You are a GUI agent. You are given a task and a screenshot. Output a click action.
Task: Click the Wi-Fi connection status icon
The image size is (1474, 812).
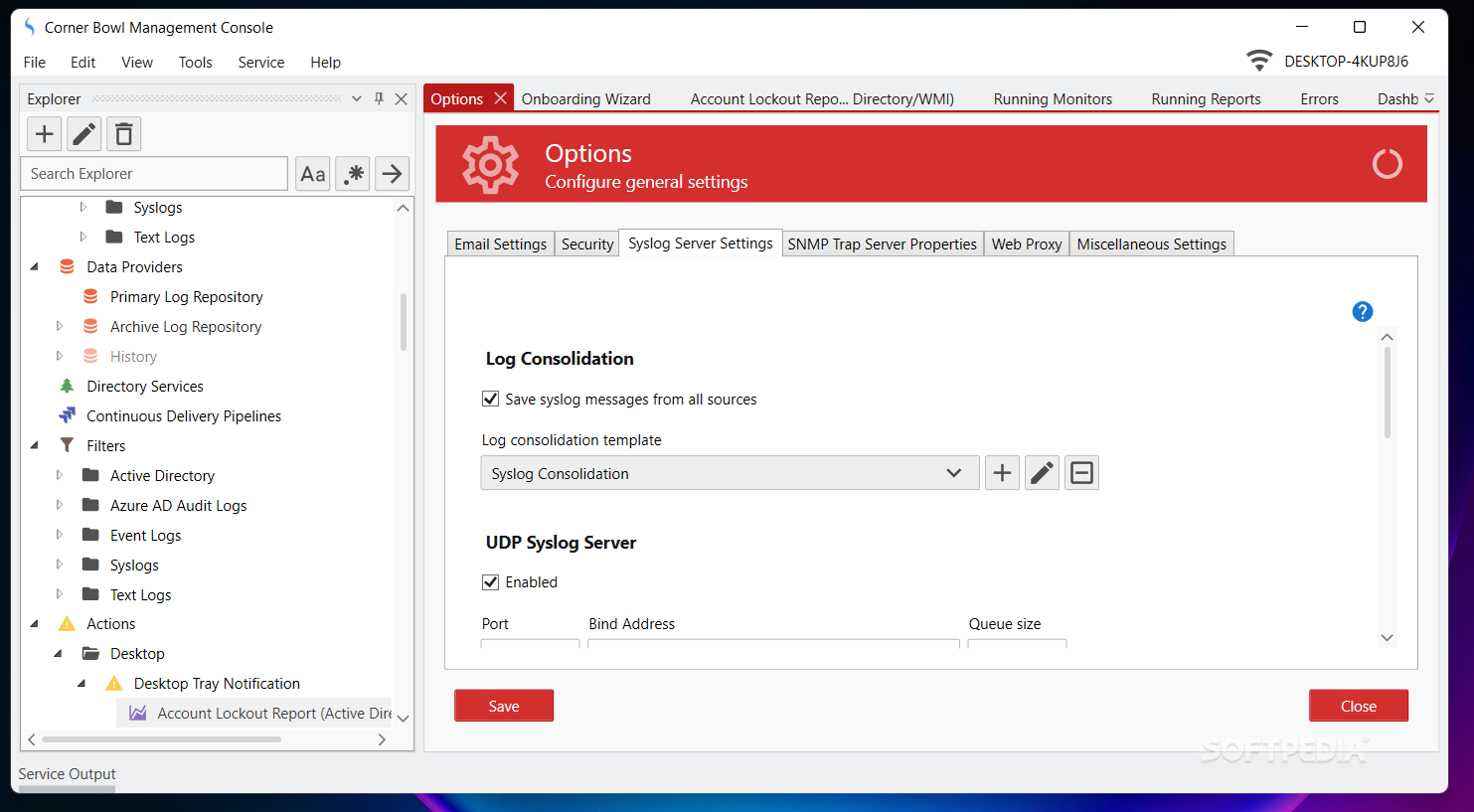(1259, 61)
